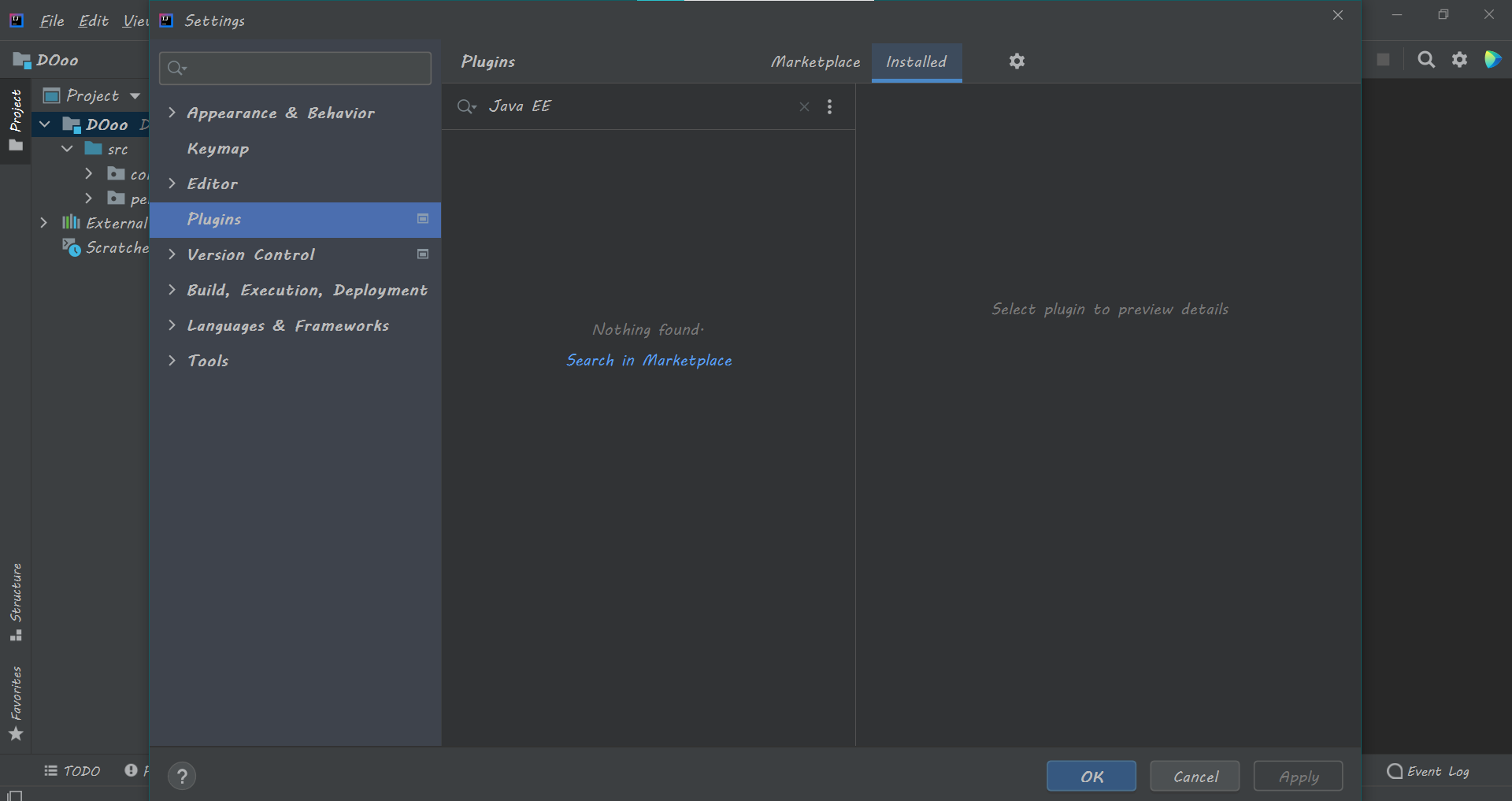Click the stop square toolbar icon
This screenshot has height=801, width=1512.
1383,60
